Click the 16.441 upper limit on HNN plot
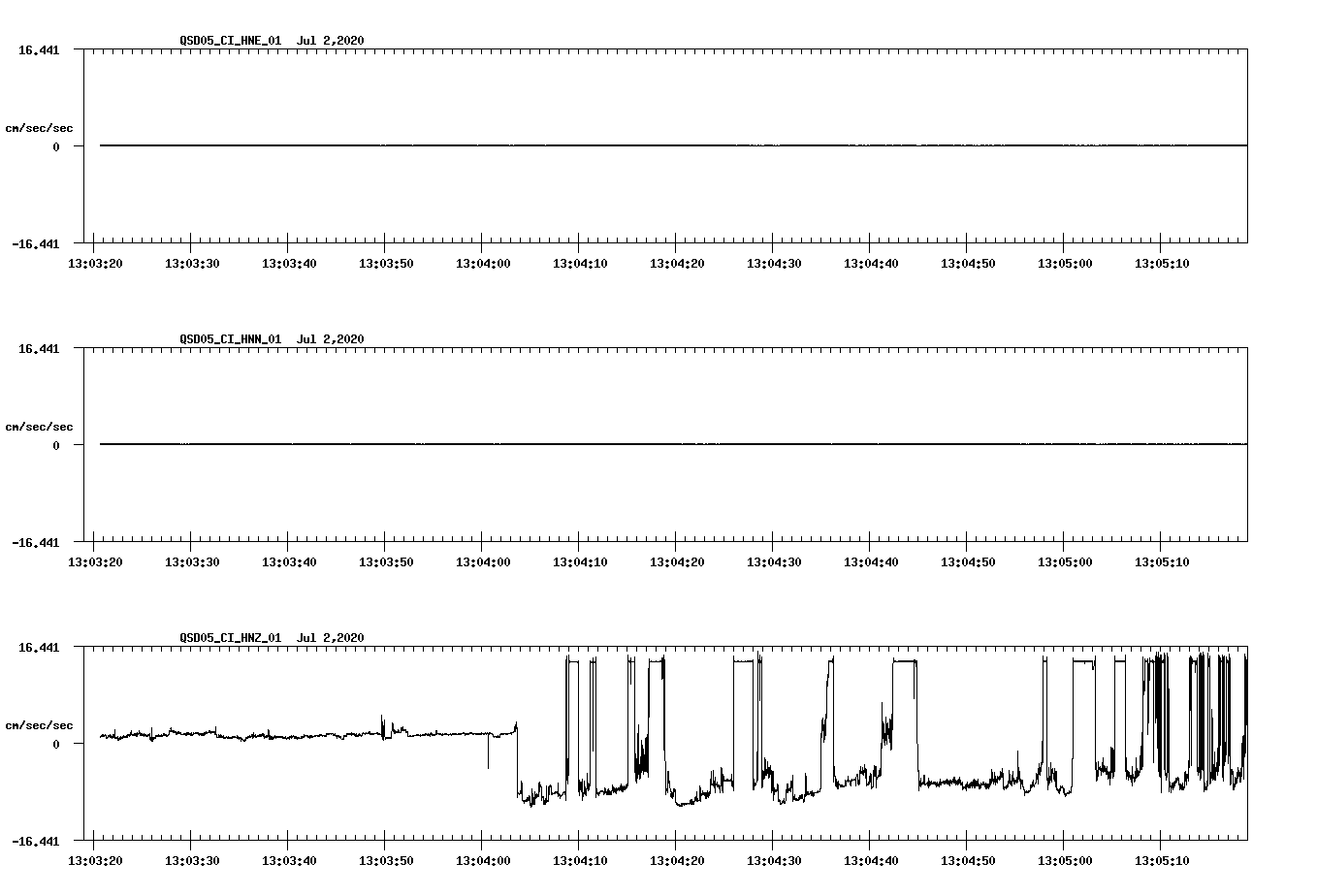Screen dimensions: 1317x896 [x=39, y=348]
